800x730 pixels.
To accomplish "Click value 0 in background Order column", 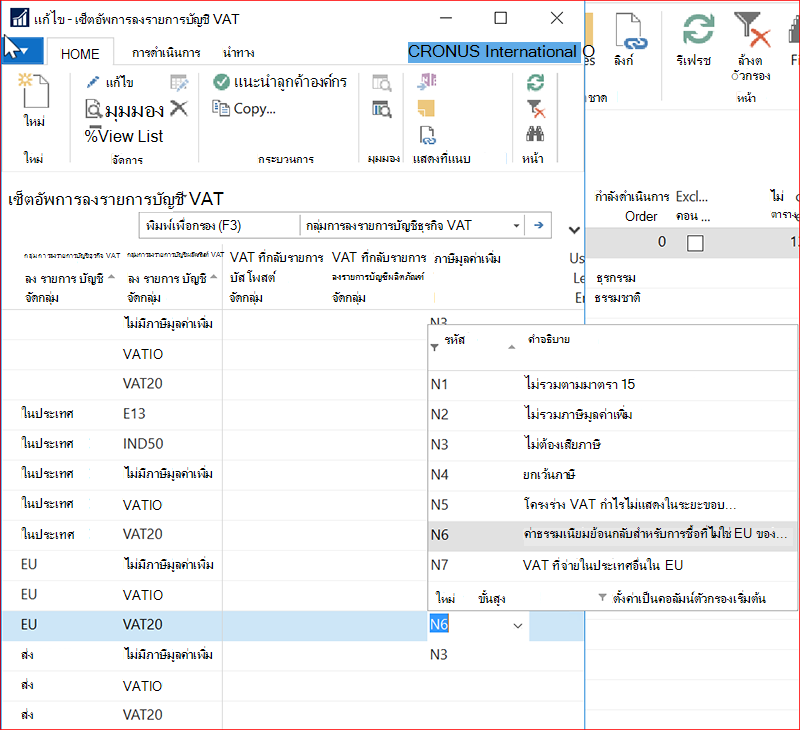I will (x=662, y=242).
